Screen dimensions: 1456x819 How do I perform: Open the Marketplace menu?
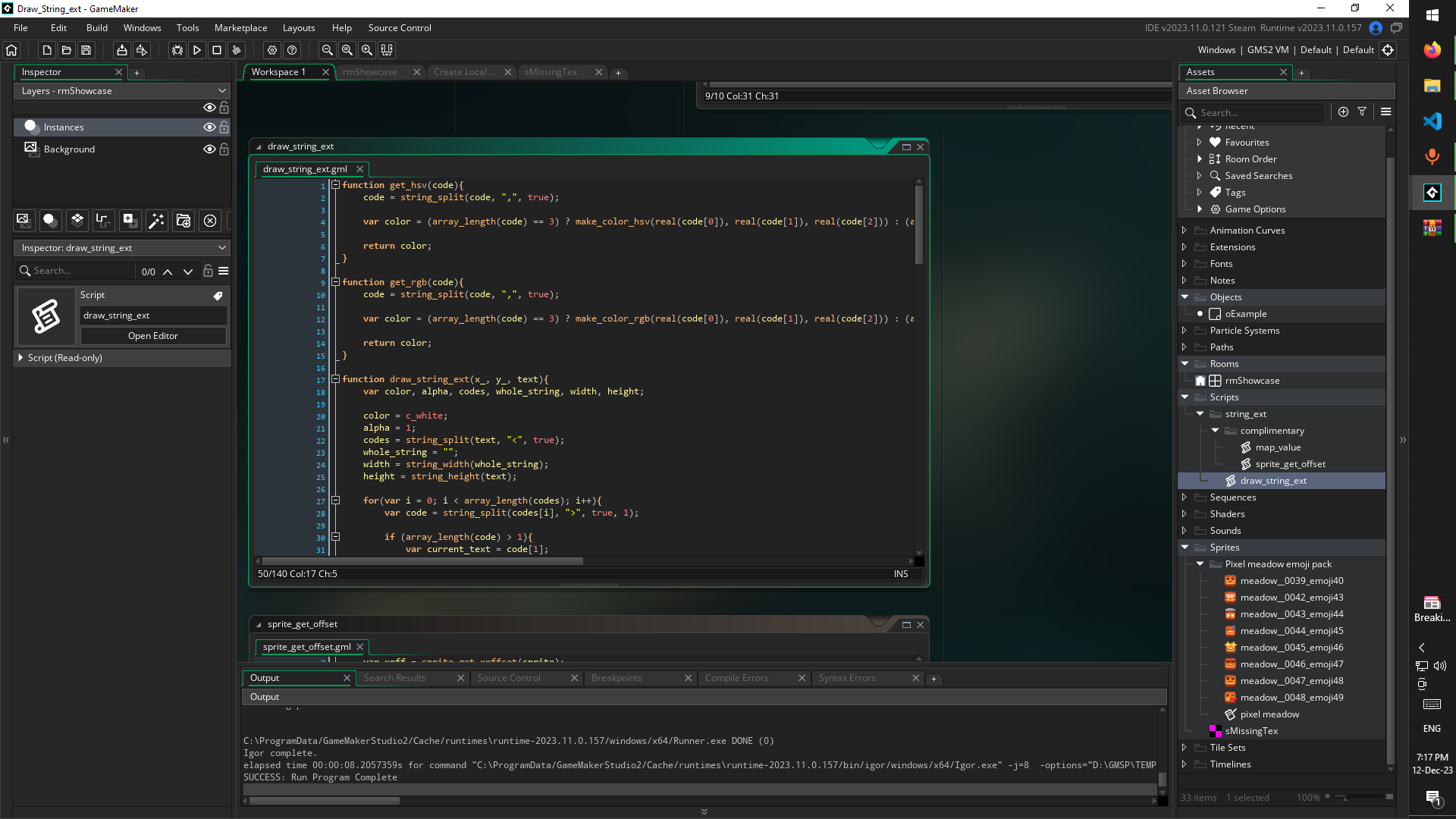(240, 27)
